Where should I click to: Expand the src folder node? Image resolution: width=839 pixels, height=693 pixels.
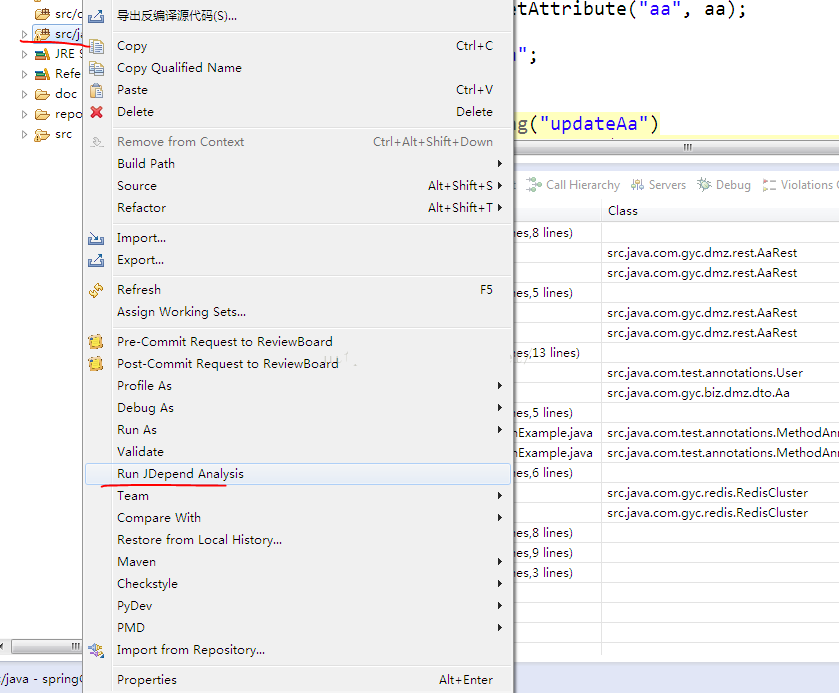click(24, 134)
